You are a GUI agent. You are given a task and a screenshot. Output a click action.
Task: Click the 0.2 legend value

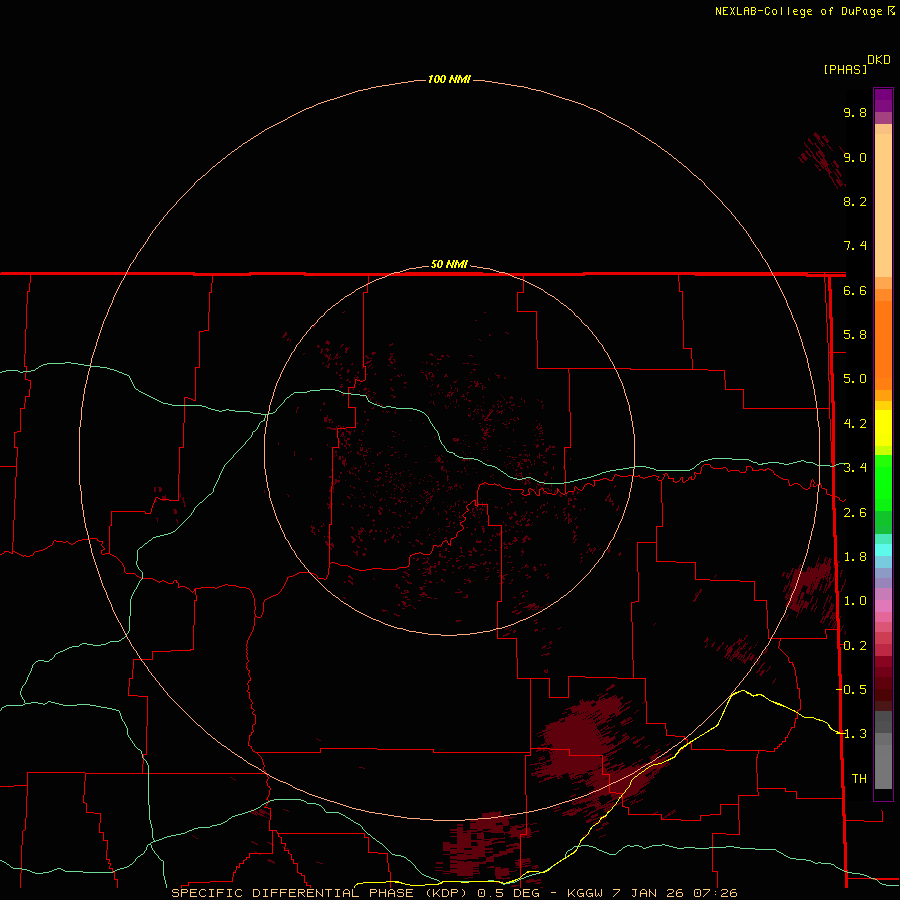855,646
